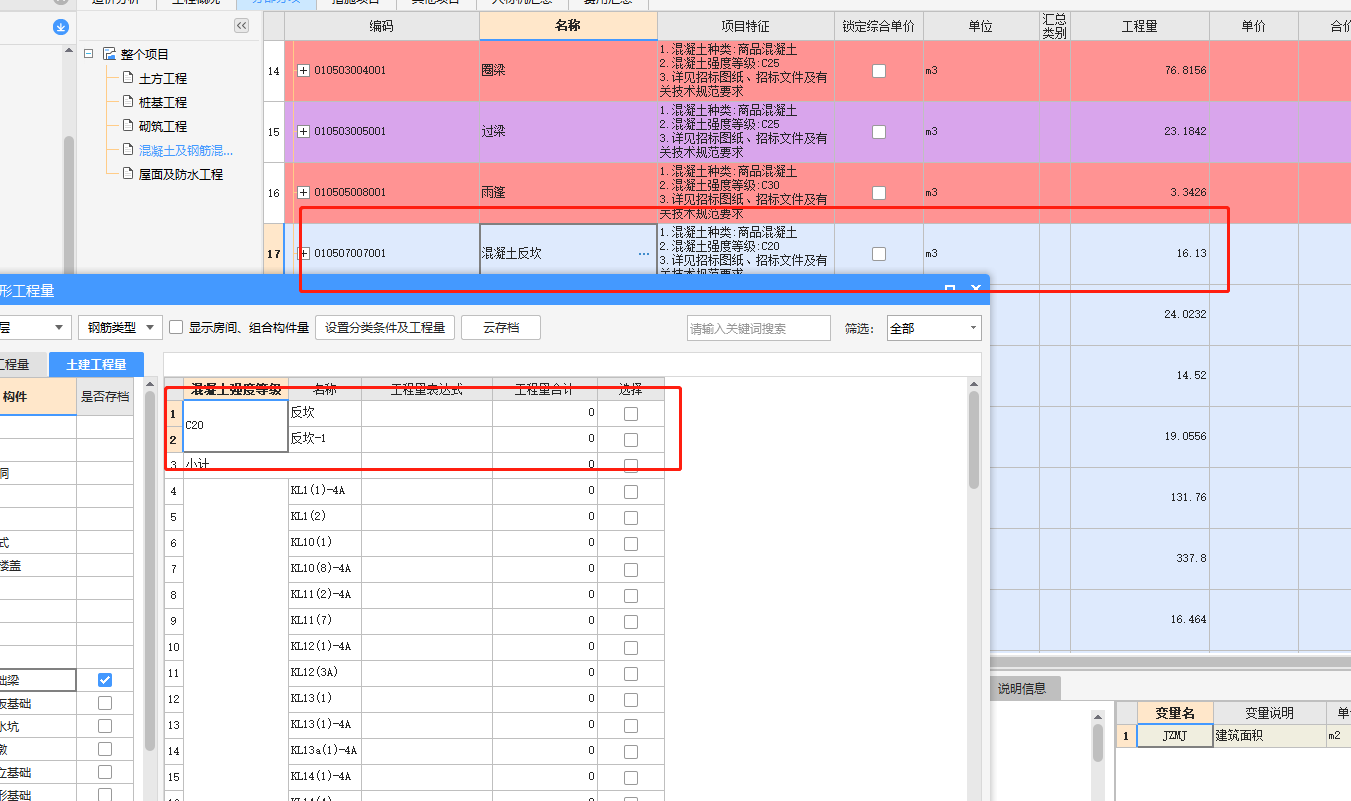
Task: Select the 圈梁 name cell
Action: [568, 71]
